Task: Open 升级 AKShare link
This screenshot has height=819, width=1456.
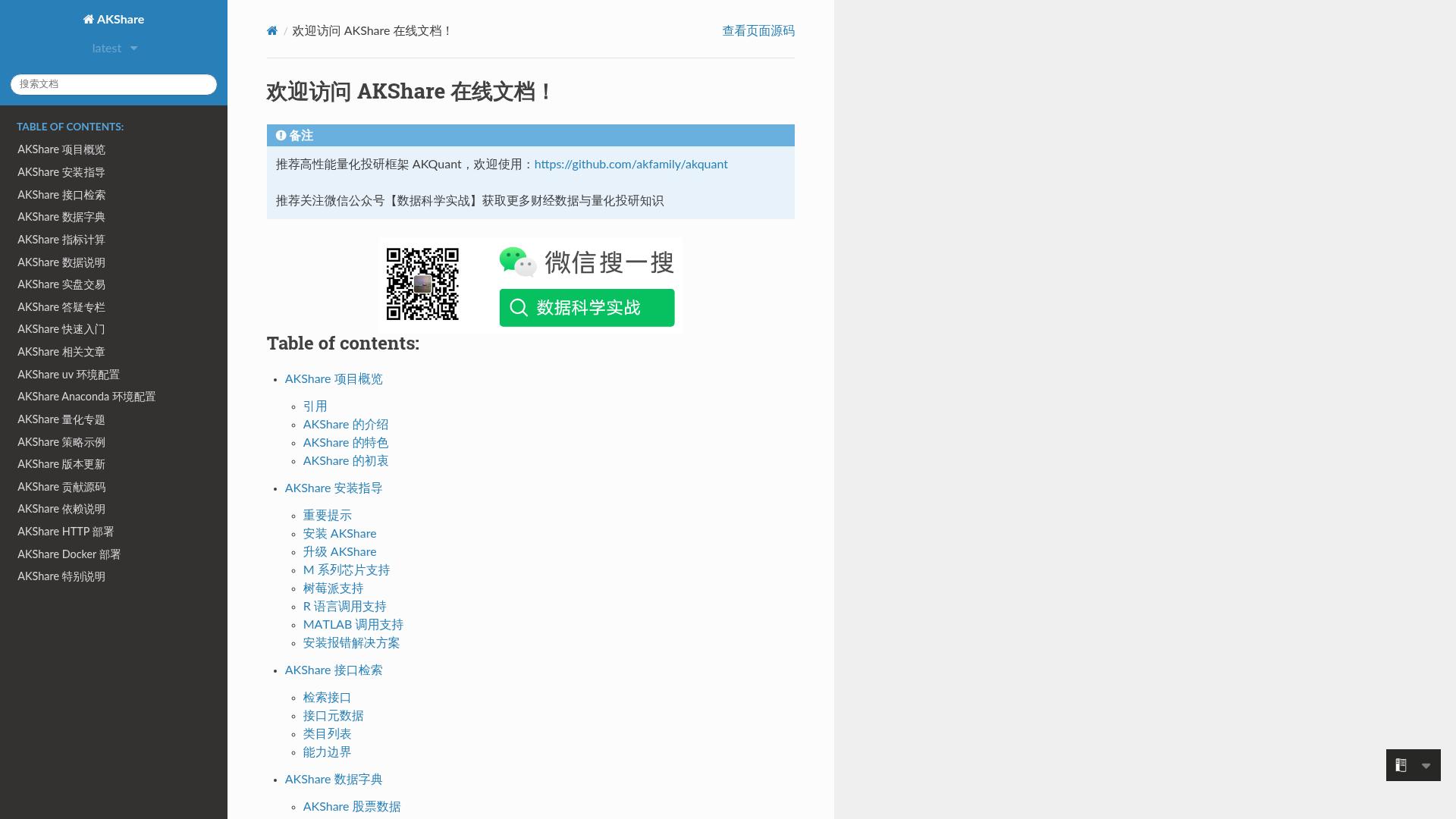Action: pos(340,552)
